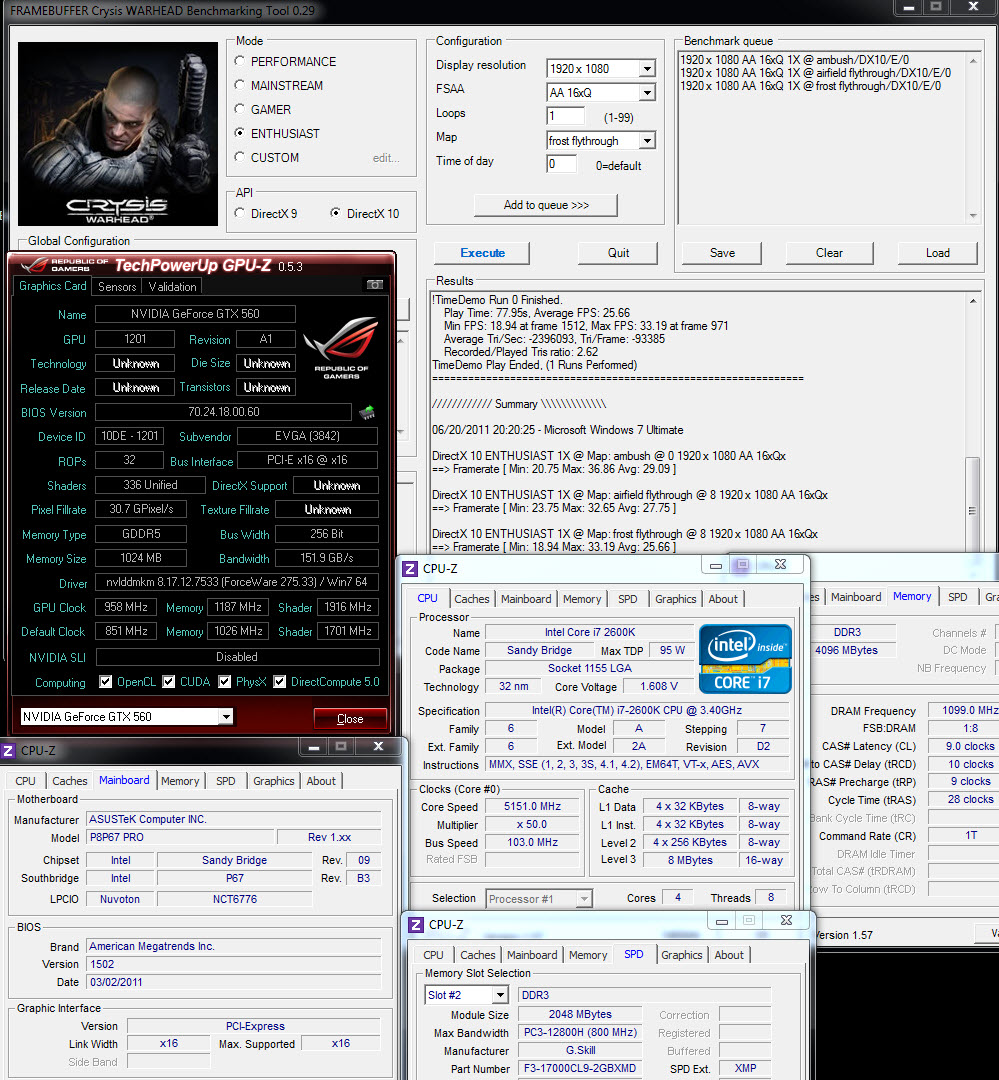The image size is (999, 1080).
Task: Open the FSAA AA 16xQ dropdown
Action: pos(646,92)
